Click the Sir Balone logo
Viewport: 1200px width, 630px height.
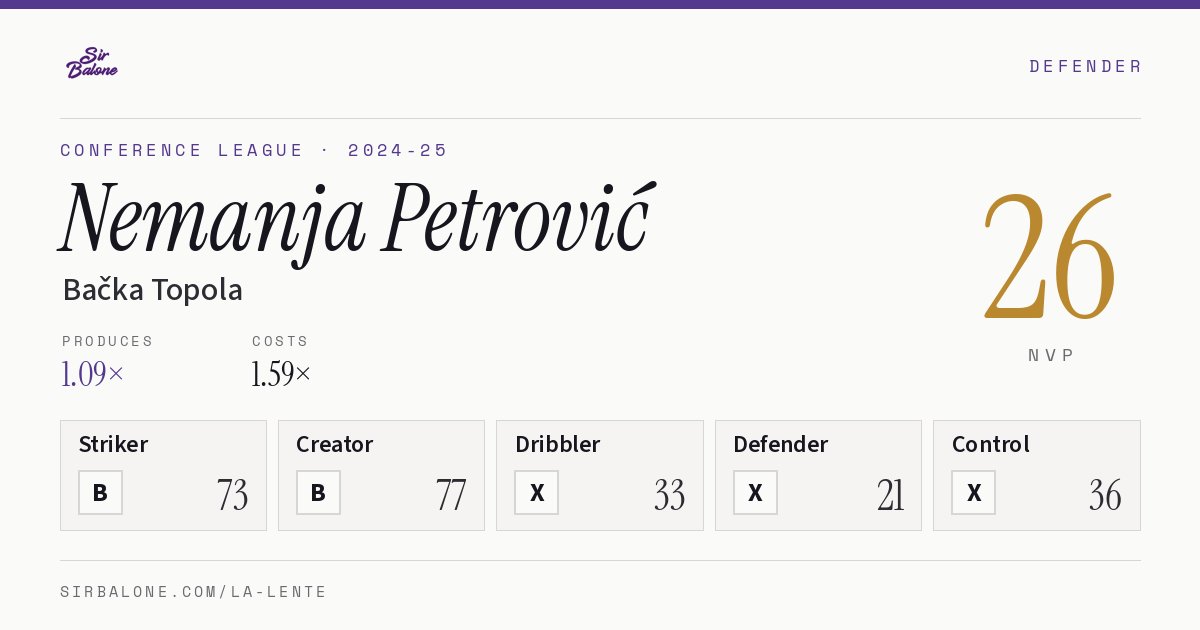(x=92, y=63)
